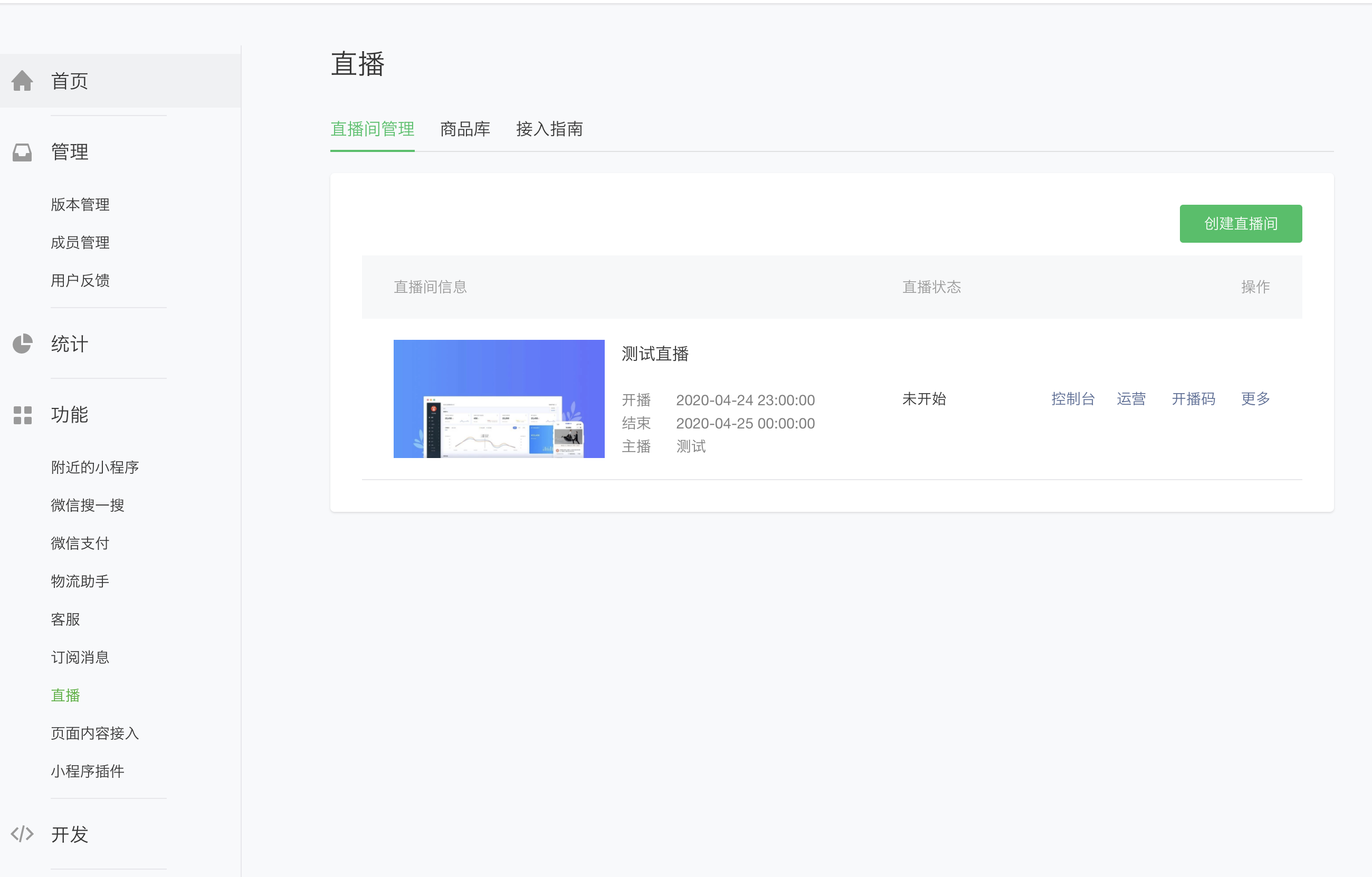The width and height of the screenshot is (1372, 877).
Task: Select 订阅消息 in the sidebar
Action: (x=80, y=657)
